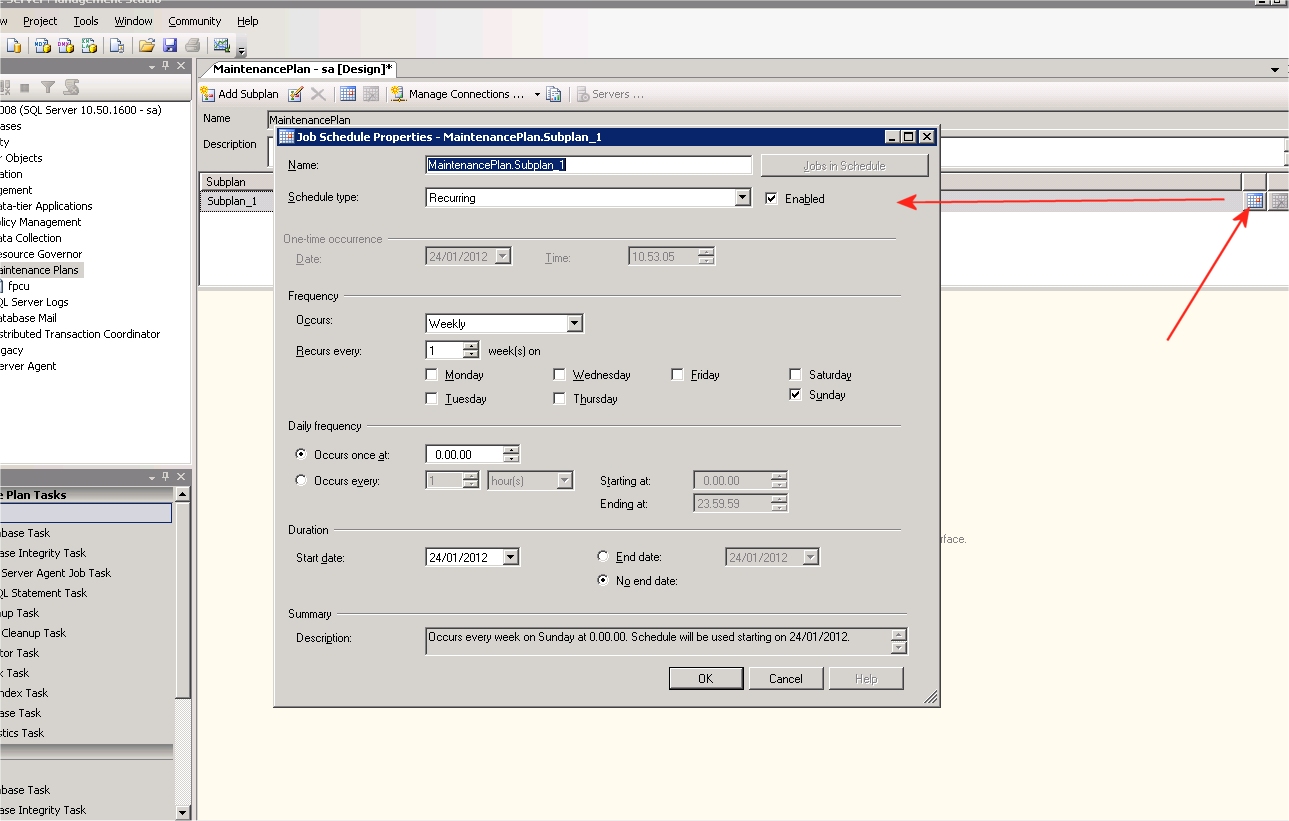Check the Saturday checkbox

pos(796,375)
